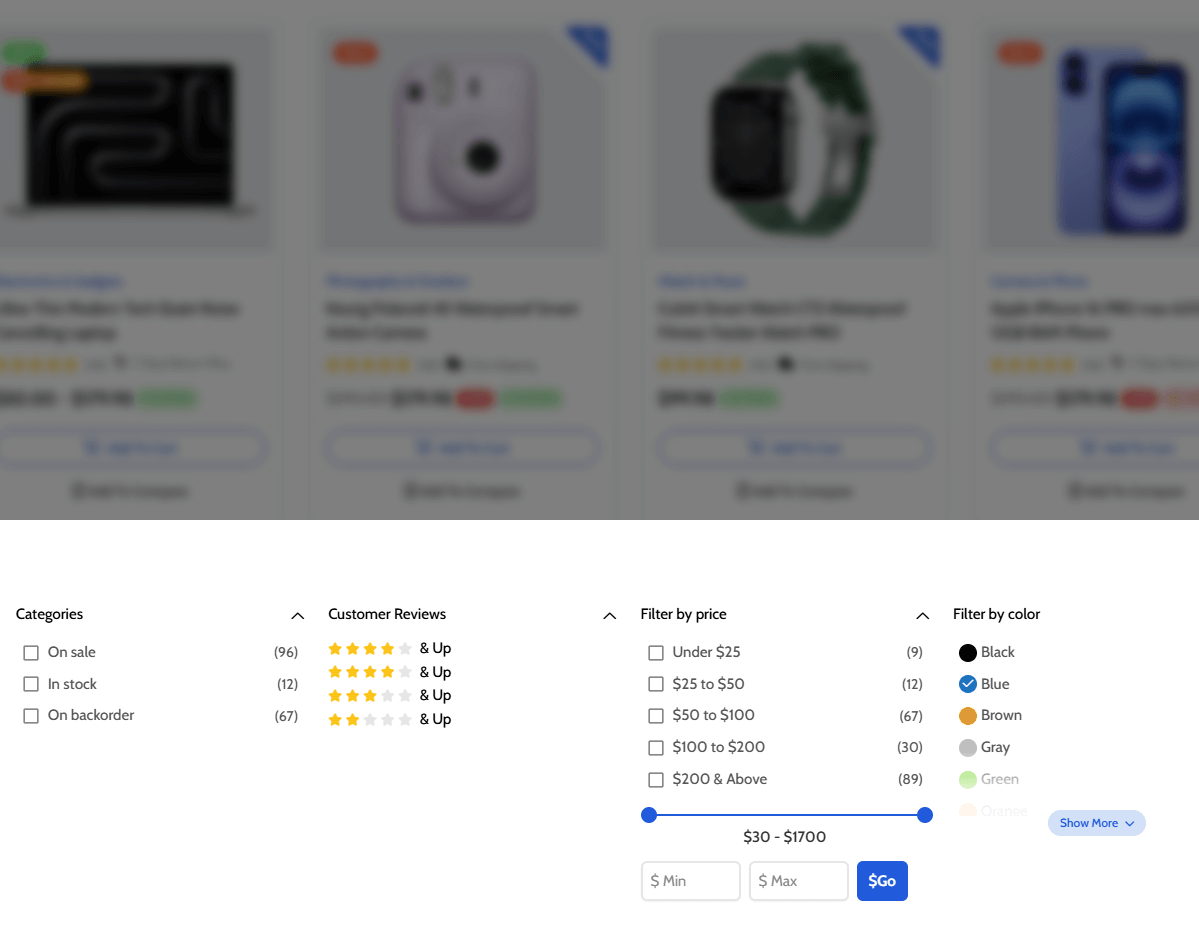Click the maximum price slider handle
The height and width of the screenshot is (925, 1199).
925,815
